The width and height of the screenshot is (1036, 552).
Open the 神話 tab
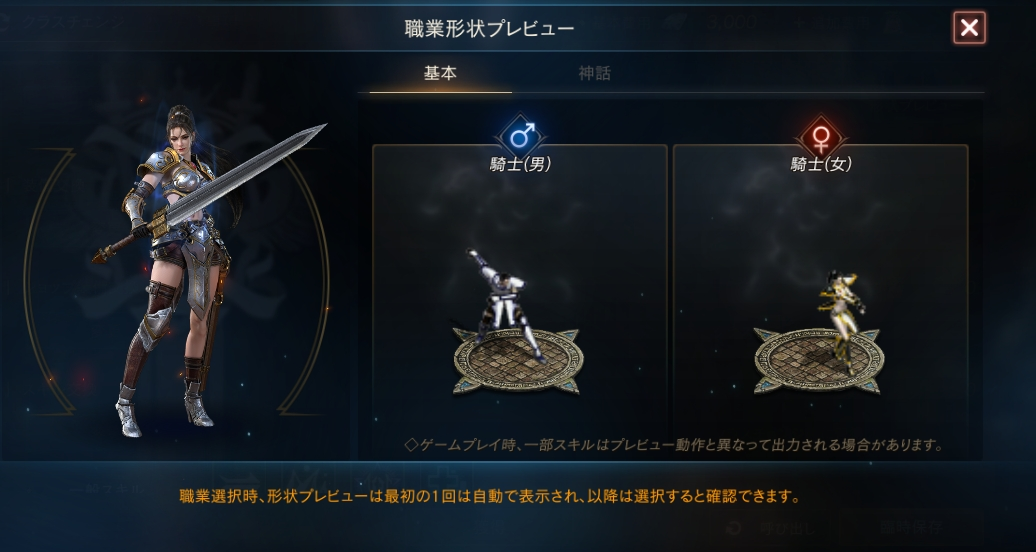(x=595, y=73)
